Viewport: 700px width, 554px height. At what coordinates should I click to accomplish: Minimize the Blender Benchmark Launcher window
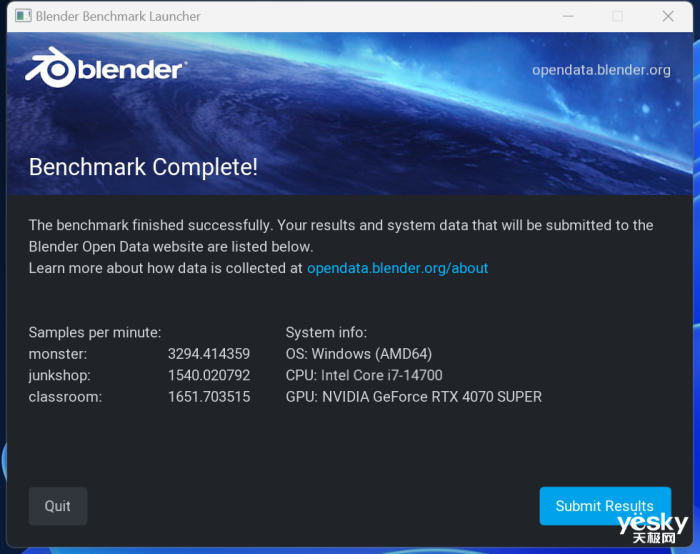click(x=567, y=16)
